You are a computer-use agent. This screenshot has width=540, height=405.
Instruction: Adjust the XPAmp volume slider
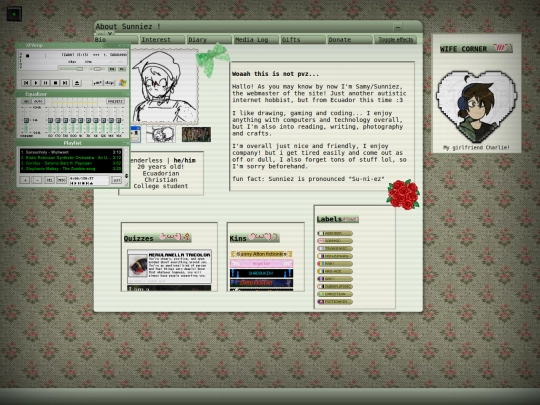tap(72, 69)
